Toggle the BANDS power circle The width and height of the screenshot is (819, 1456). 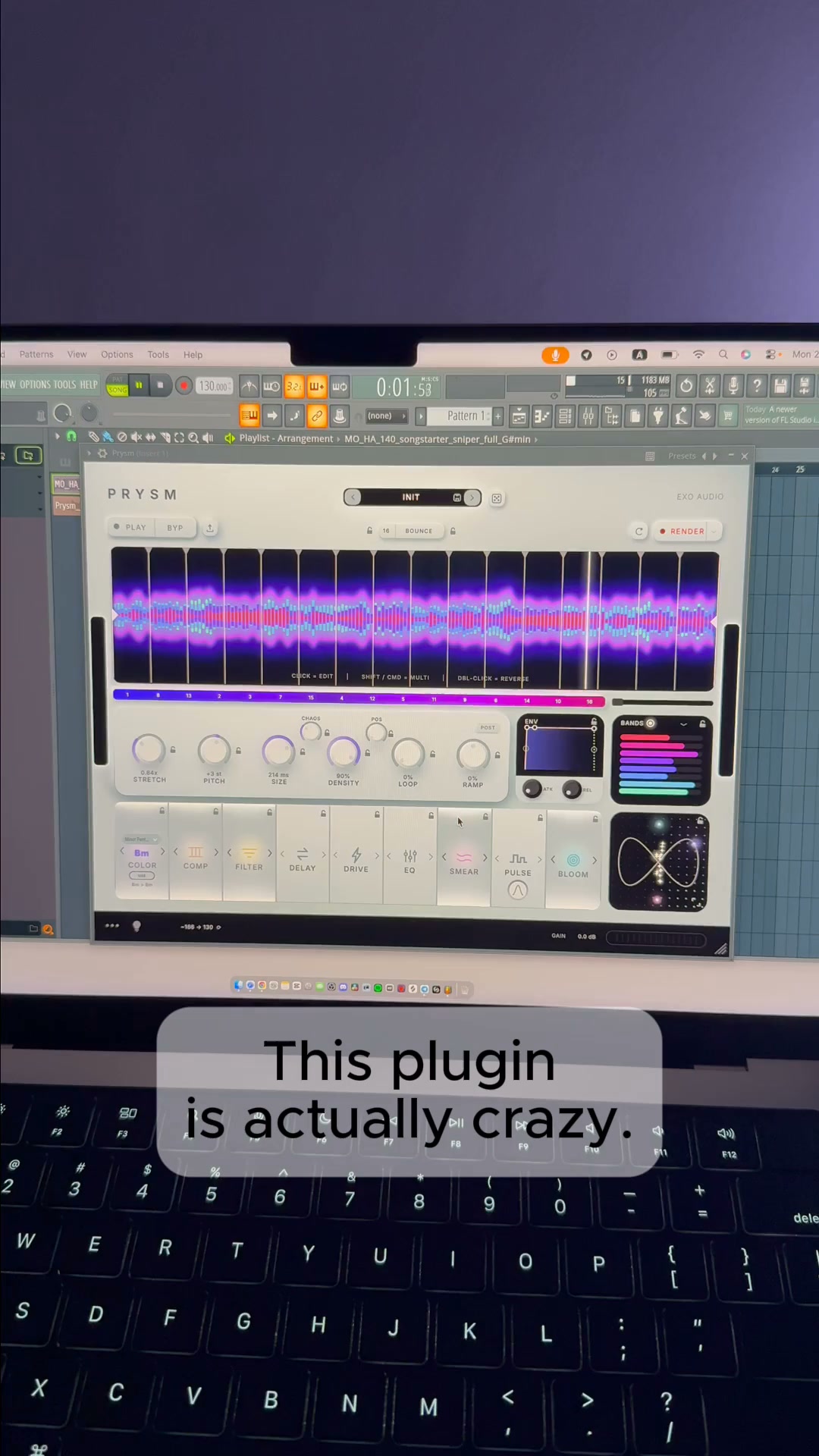[x=651, y=723]
